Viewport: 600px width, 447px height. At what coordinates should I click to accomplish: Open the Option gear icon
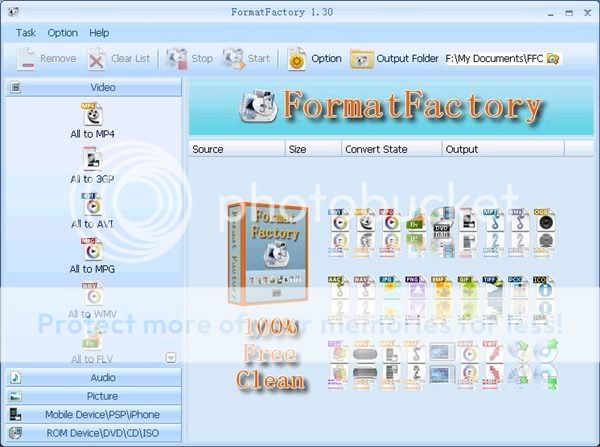(297, 59)
